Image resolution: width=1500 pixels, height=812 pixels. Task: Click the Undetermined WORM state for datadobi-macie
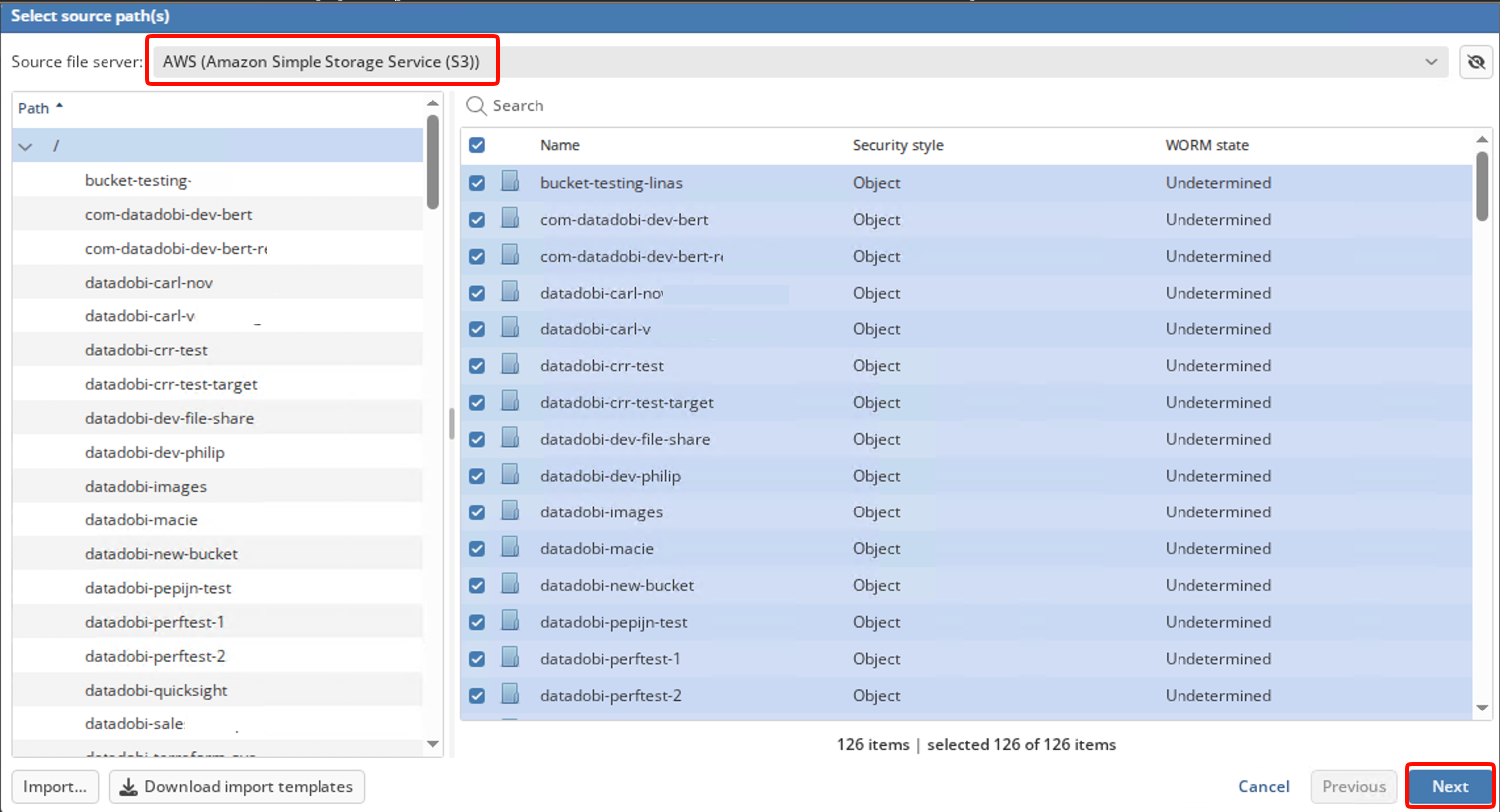pos(1218,548)
